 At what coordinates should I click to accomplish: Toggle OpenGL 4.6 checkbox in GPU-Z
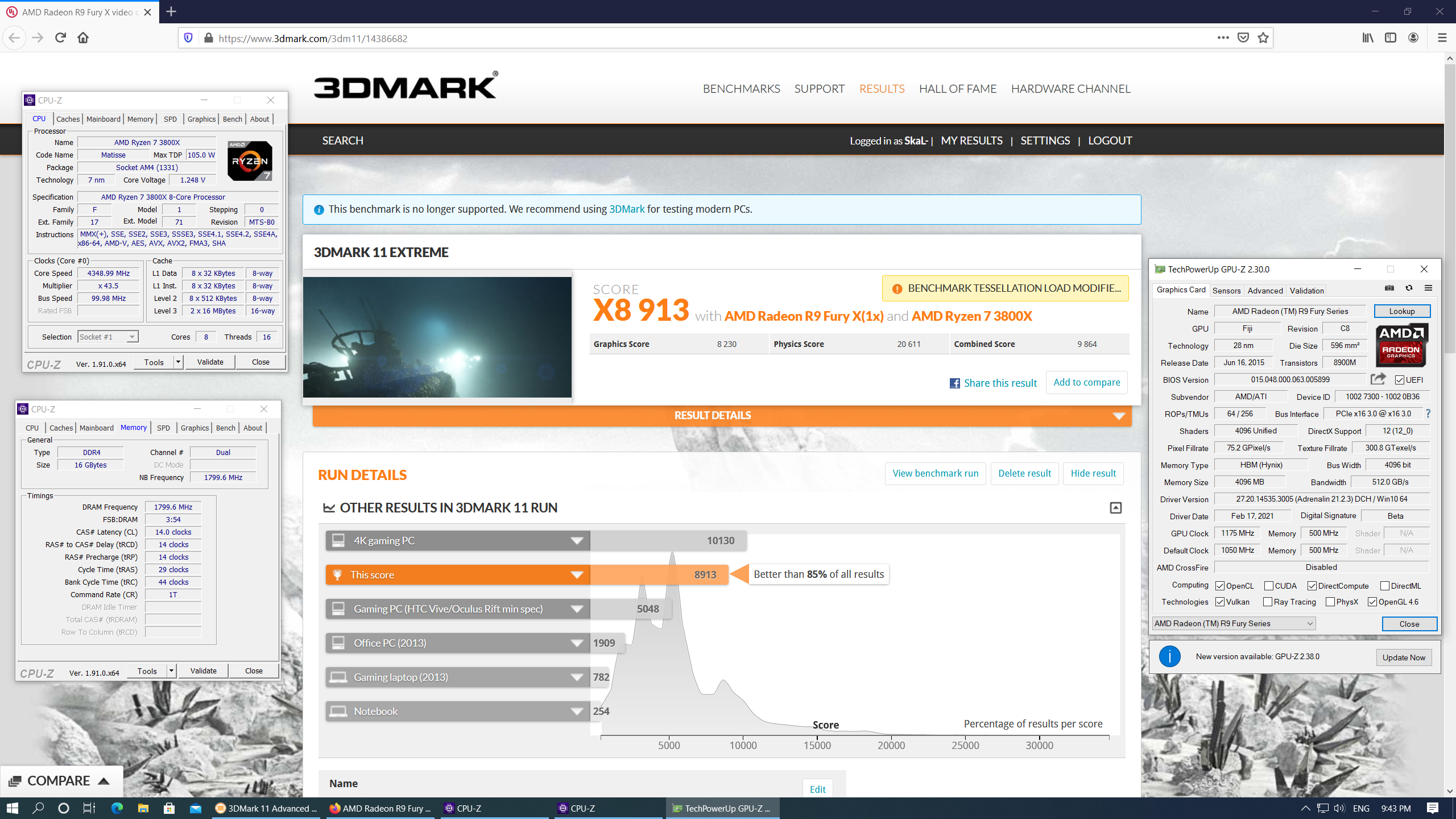tap(1372, 602)
